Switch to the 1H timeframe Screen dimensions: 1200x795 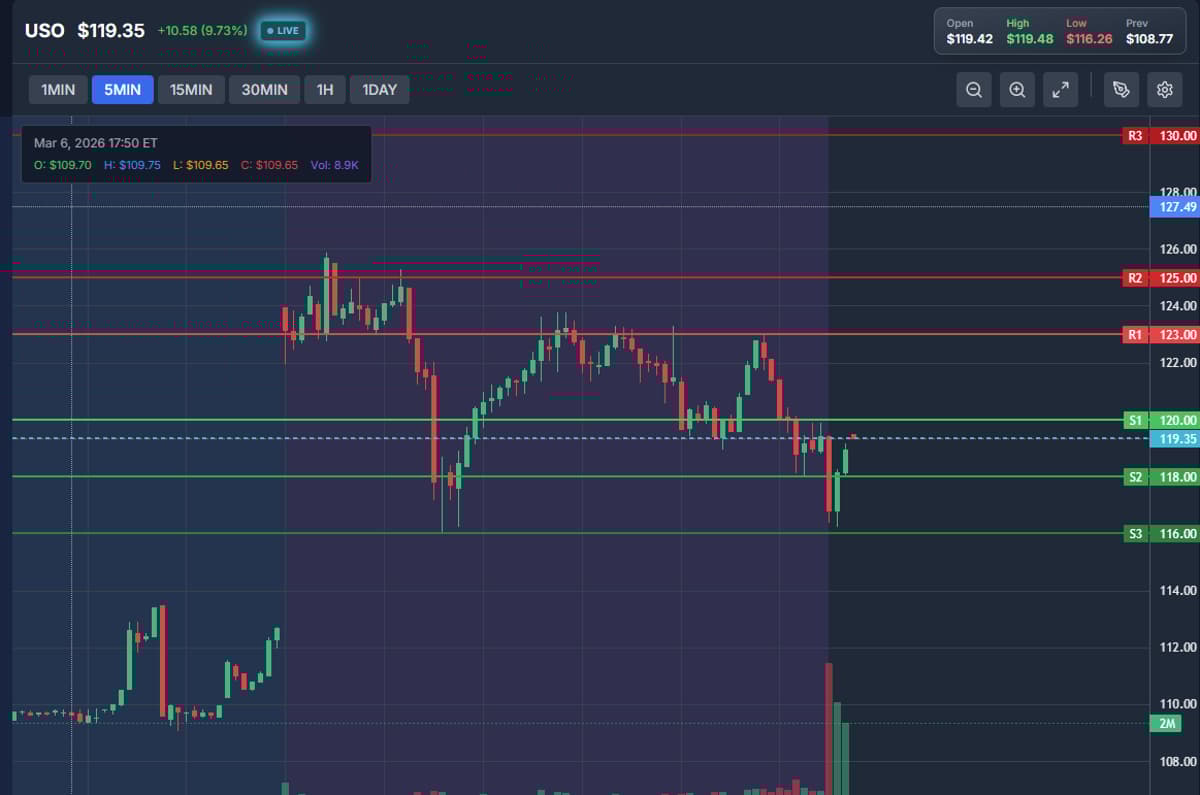point(324,89)
